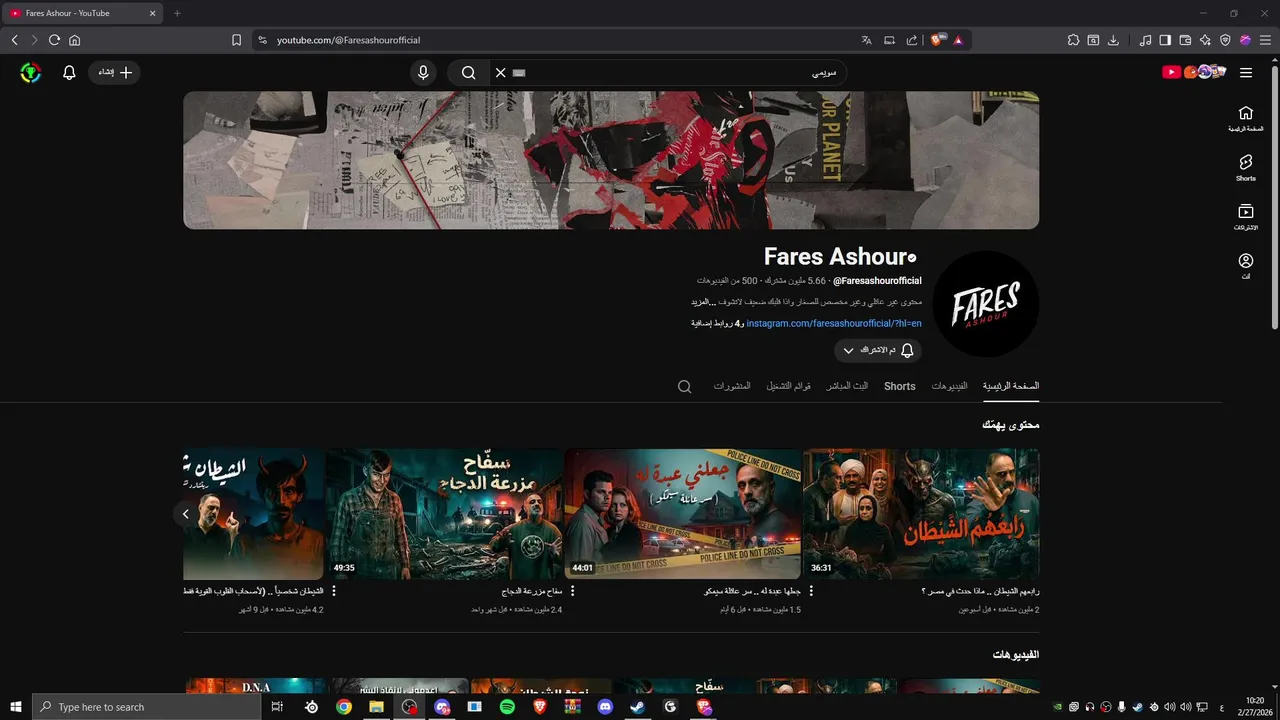Open the browser extensions puzzle icon

coord(1073,40)
